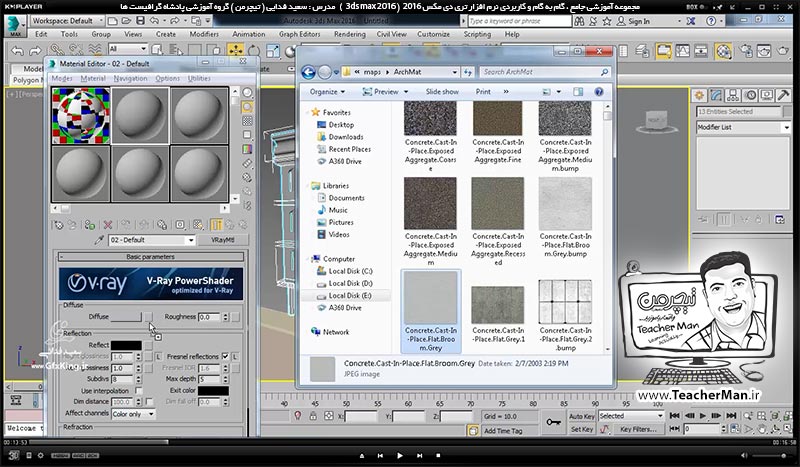Open the Hierarchy panel tab icon

pos(733,95)
